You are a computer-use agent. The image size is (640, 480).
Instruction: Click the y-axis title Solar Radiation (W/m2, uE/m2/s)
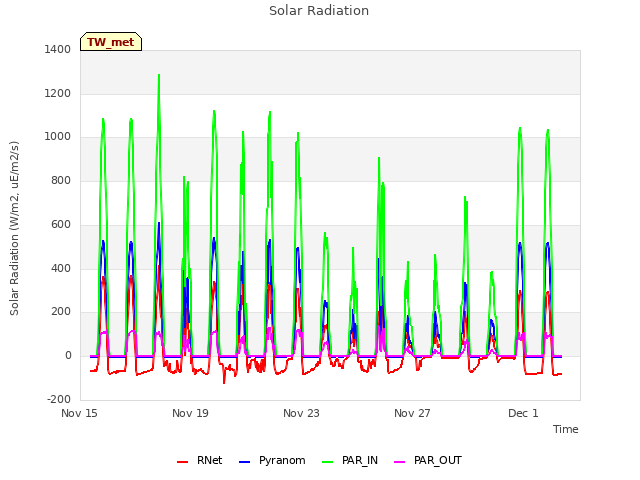pyautogui.click(x=14, y=228)
